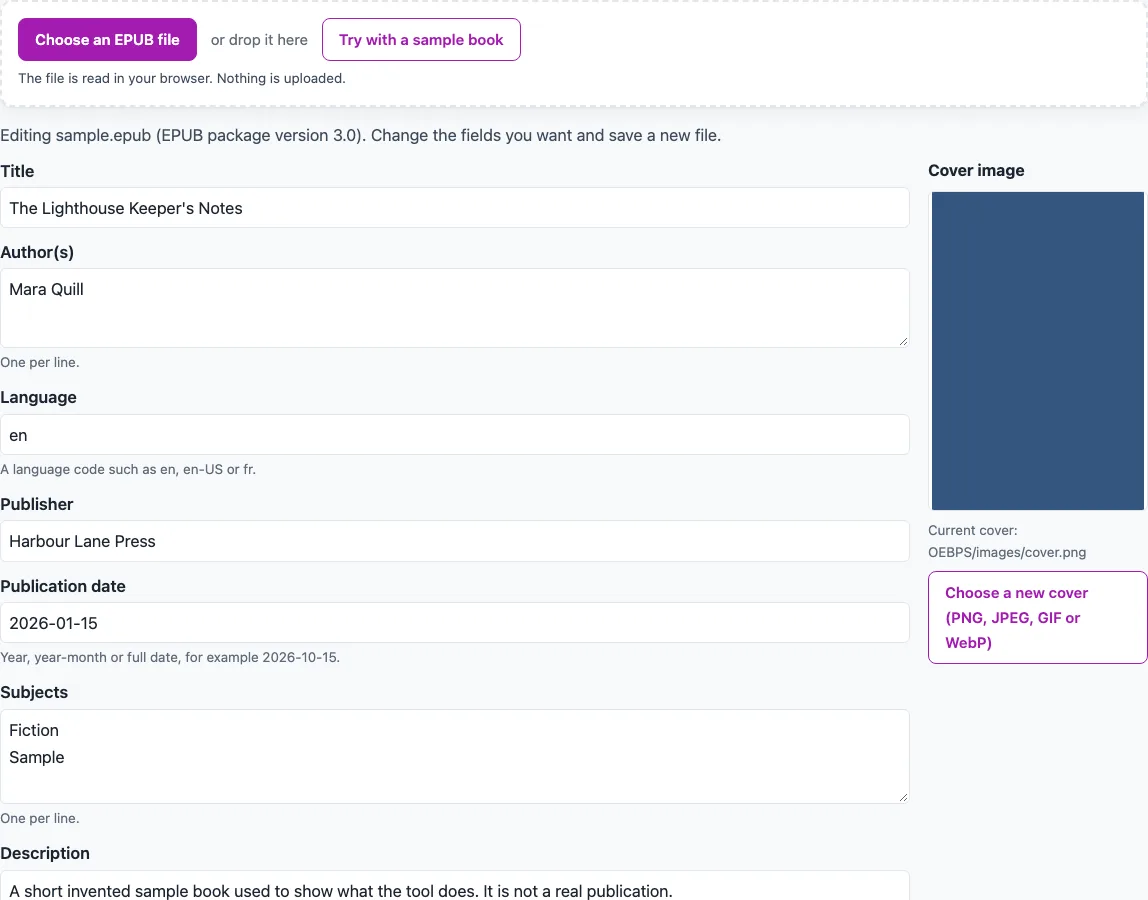
Task: Grab the resize handle of the Author(s) text area
Action: [903, 341]
